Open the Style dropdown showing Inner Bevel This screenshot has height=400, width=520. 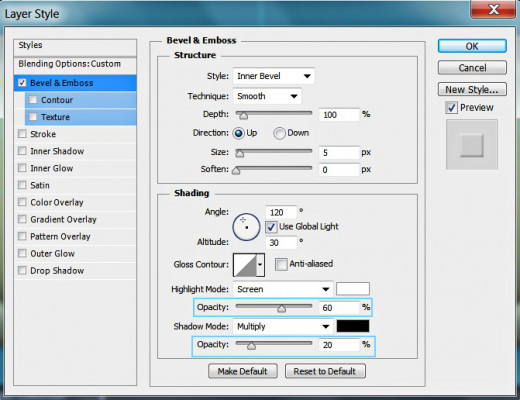coord(274,76)
